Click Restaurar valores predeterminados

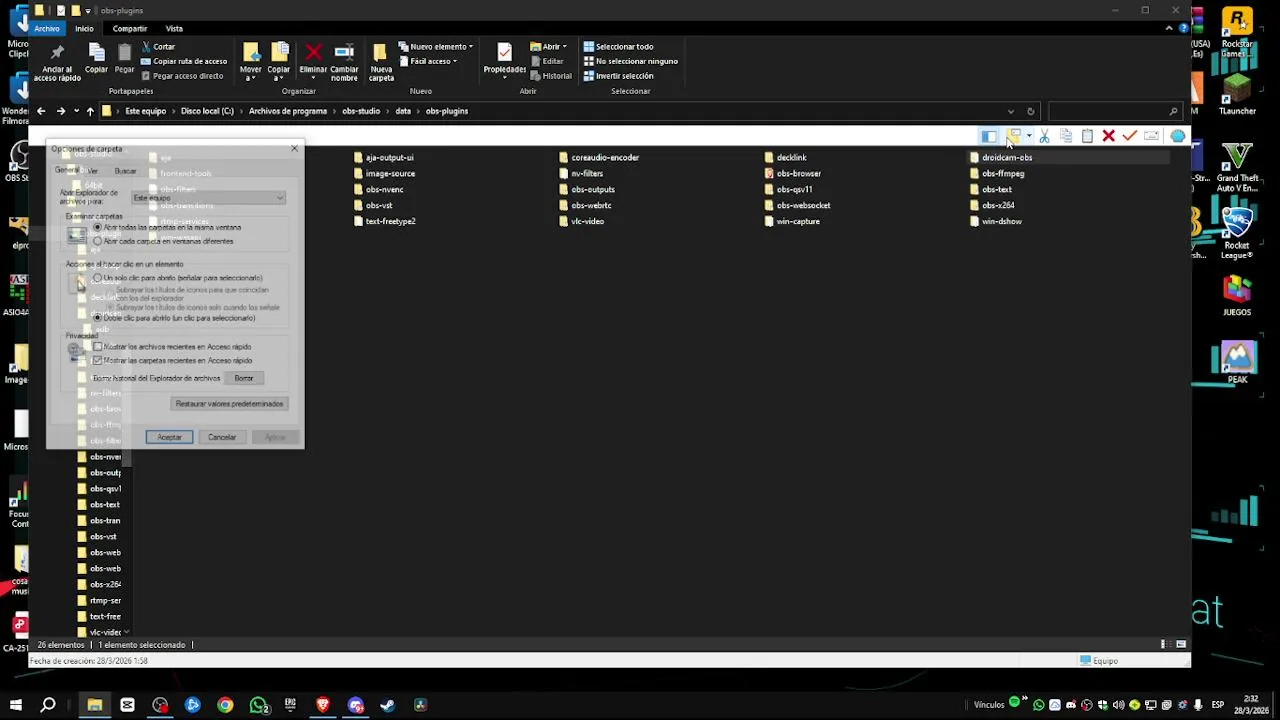[x=230, y=404]
